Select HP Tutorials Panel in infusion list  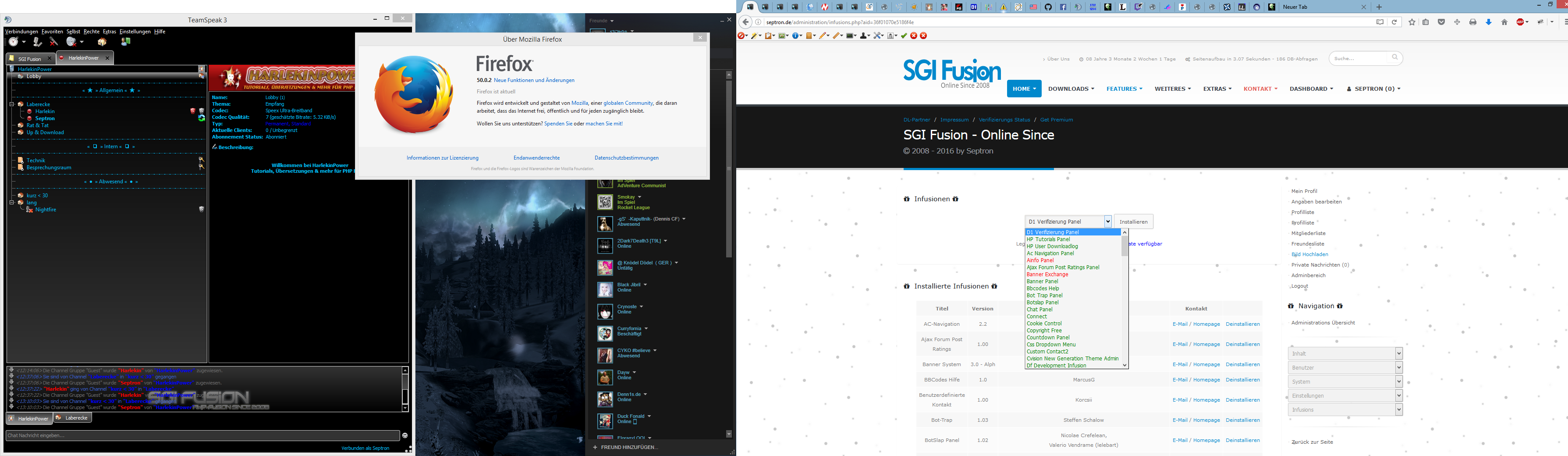pyautogui.click(x=1048, y=239)
